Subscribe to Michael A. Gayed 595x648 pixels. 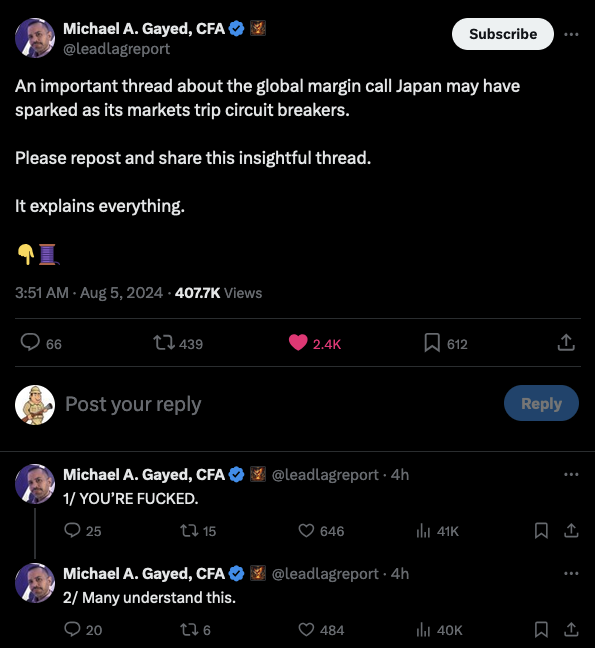coord(502,34)
